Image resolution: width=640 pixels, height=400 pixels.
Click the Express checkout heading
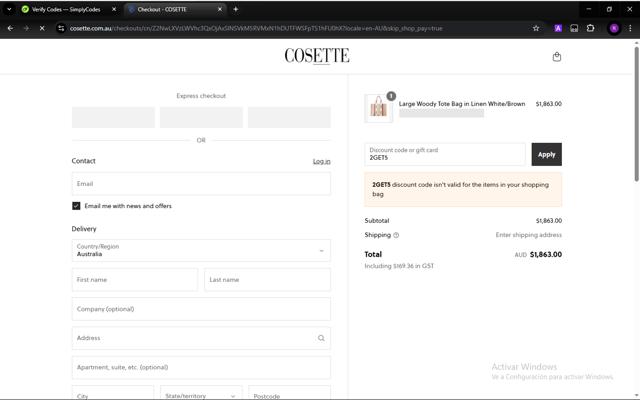coord(201,96)
